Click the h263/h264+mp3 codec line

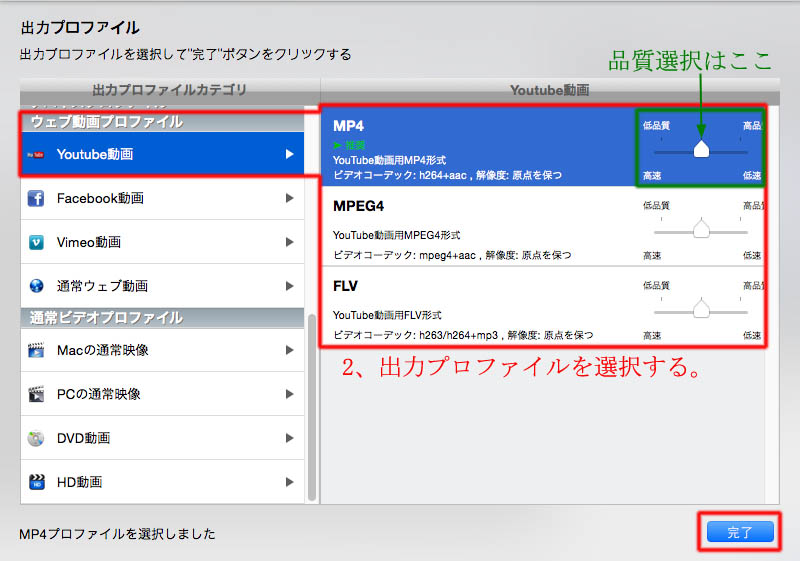(463, 335)
